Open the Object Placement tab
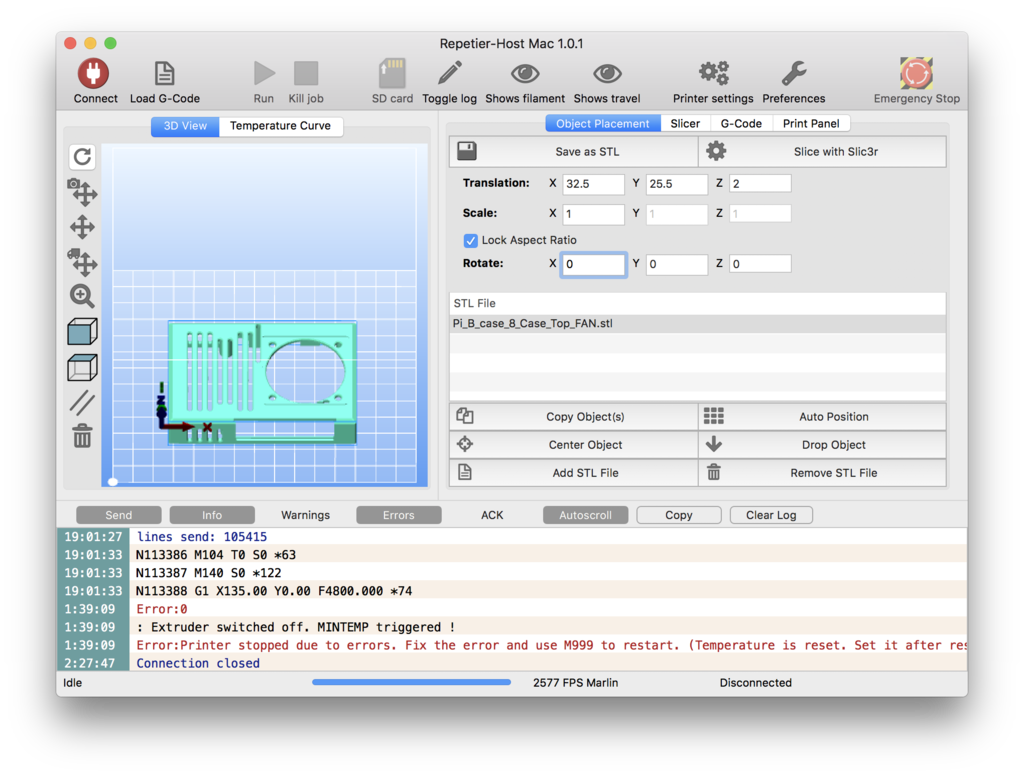This screenshot has height=777, width=1024. [603, 123]
